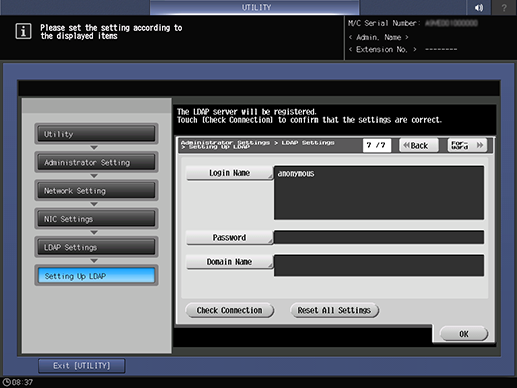Open the Utility menu level
The image size is (517, 388).
pyautogui.click(x=96, y=134)
